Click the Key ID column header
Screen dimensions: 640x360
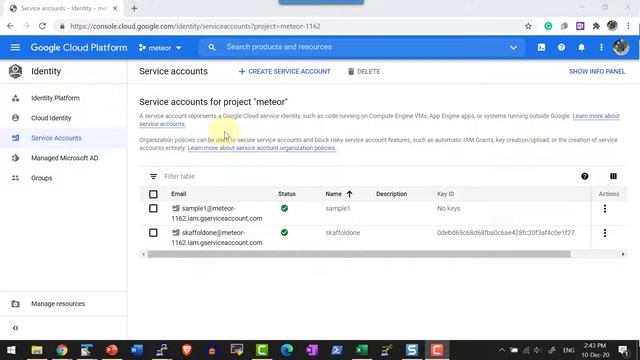(x=445, y=194)
